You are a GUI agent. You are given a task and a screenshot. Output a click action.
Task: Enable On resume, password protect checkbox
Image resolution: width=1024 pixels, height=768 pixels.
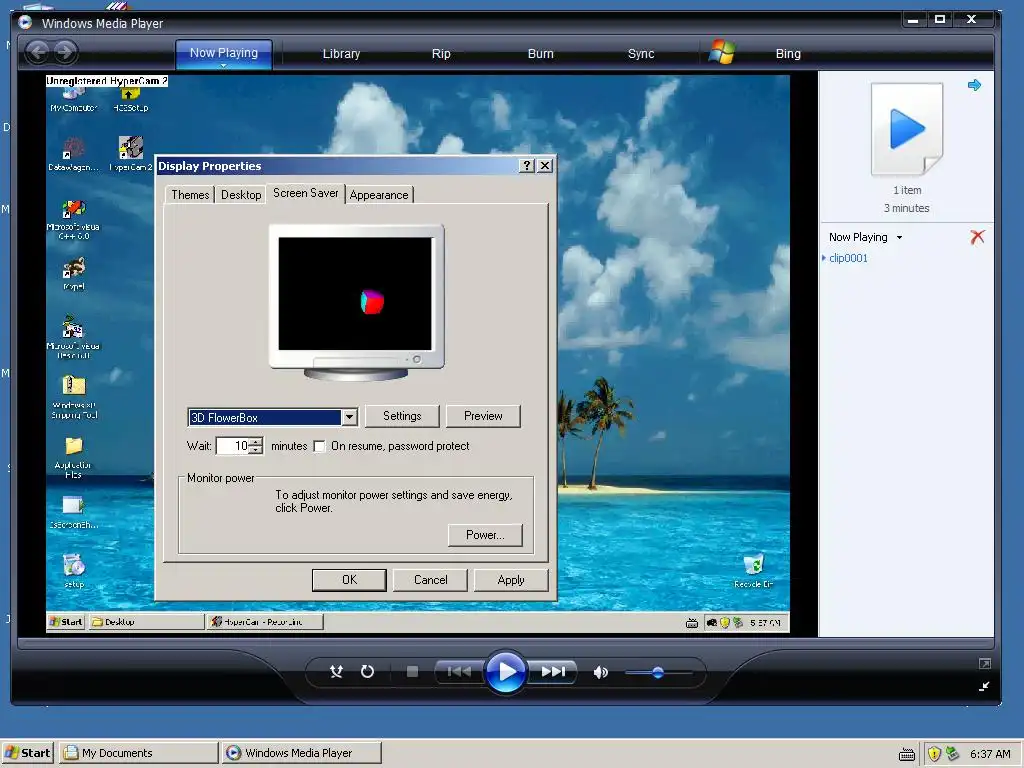pos(319,447)
